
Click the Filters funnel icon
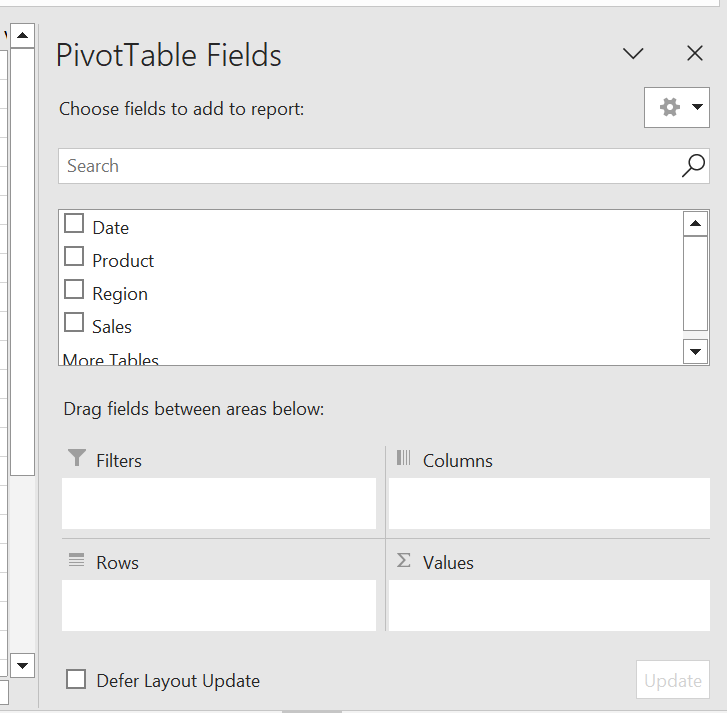pyautogui.click(x=77, y=459)
